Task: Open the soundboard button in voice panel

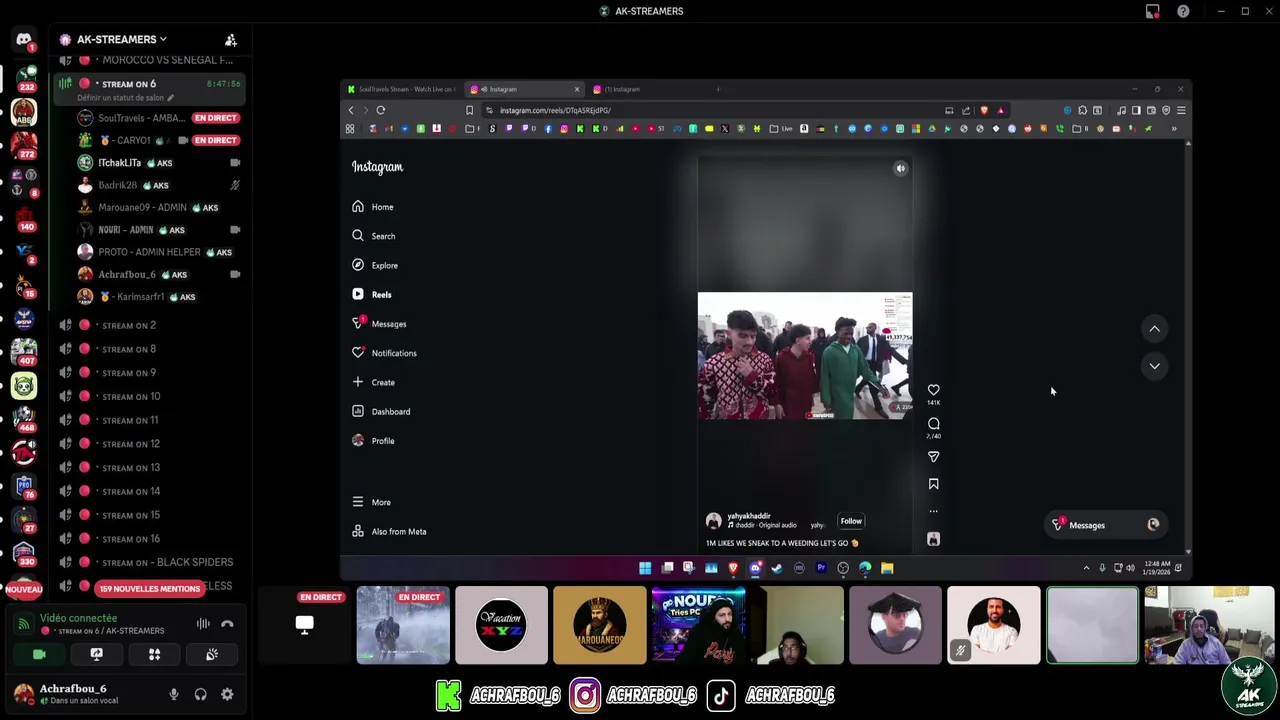Action: (x=212, y=654)
